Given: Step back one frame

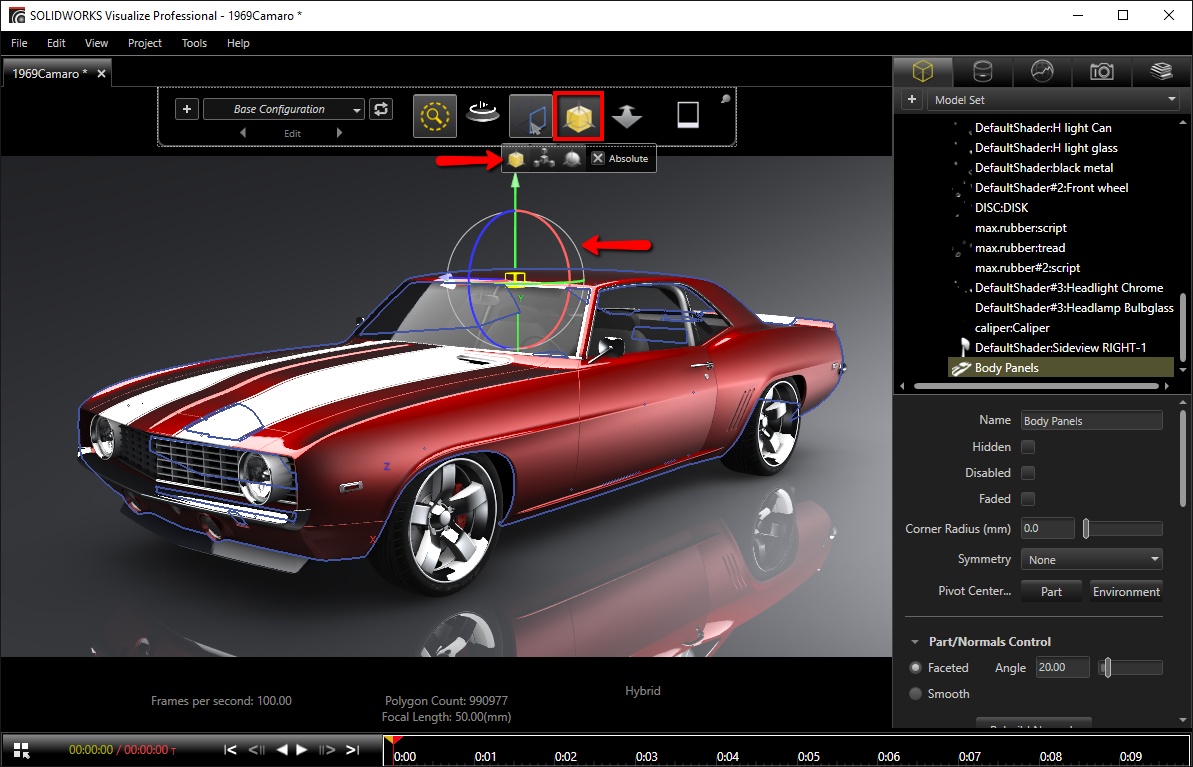Looking at the screenshot, I should 257,749.
